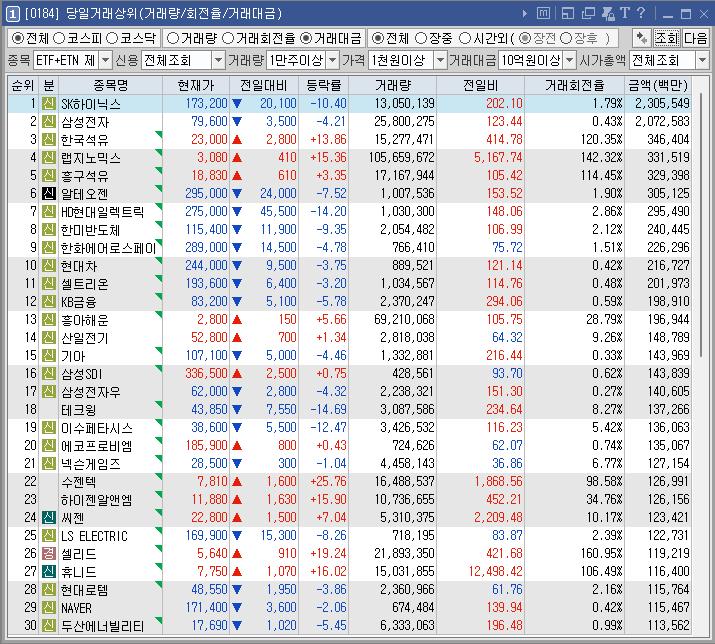
Task: Click the duplicate window icon in title bar
Action: point(588,14)
